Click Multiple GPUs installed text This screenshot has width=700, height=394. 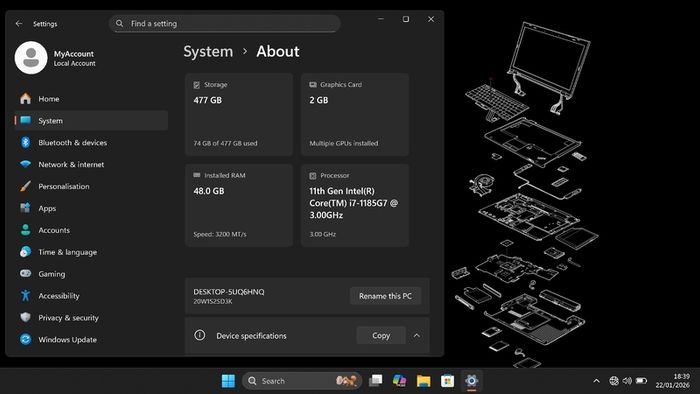tap(344, 143)
